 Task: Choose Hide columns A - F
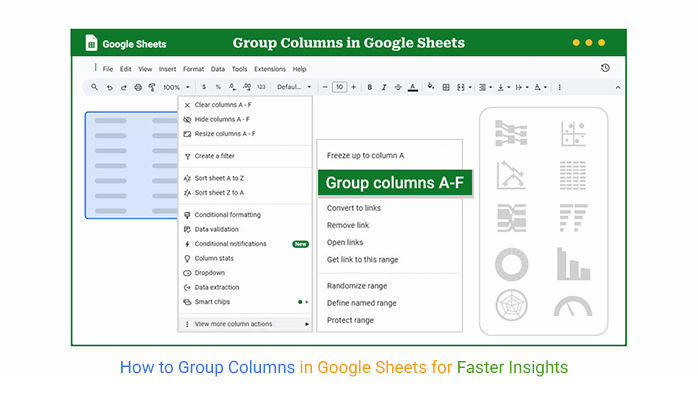pyautogui.click(x=224, y=119)
